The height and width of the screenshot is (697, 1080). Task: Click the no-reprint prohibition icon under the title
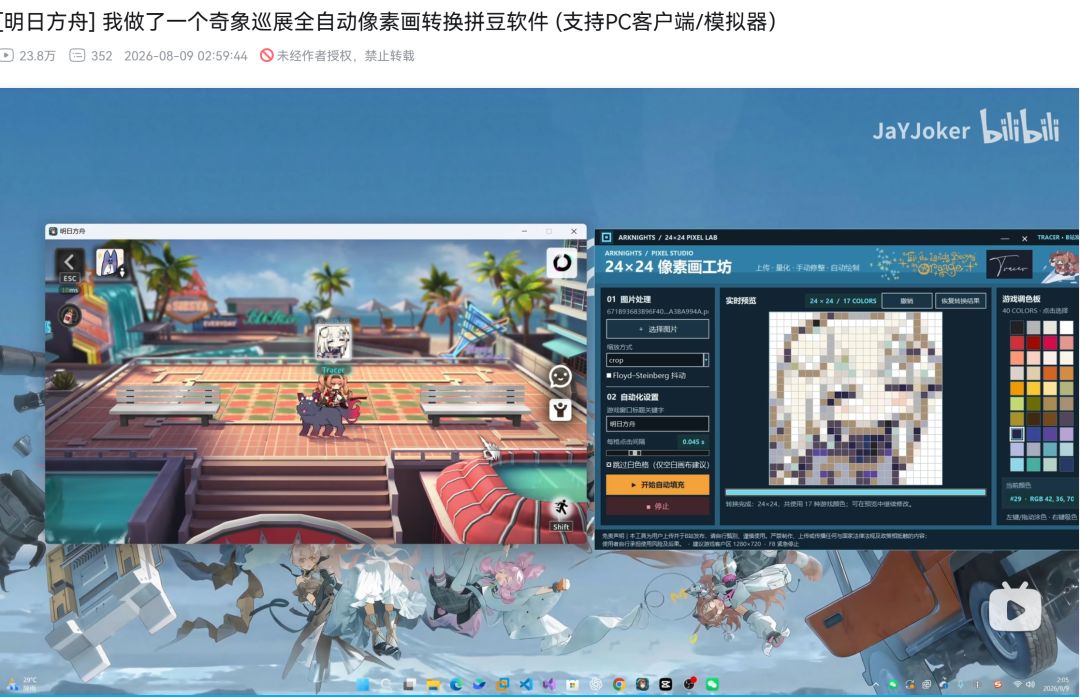pos(267,55)
